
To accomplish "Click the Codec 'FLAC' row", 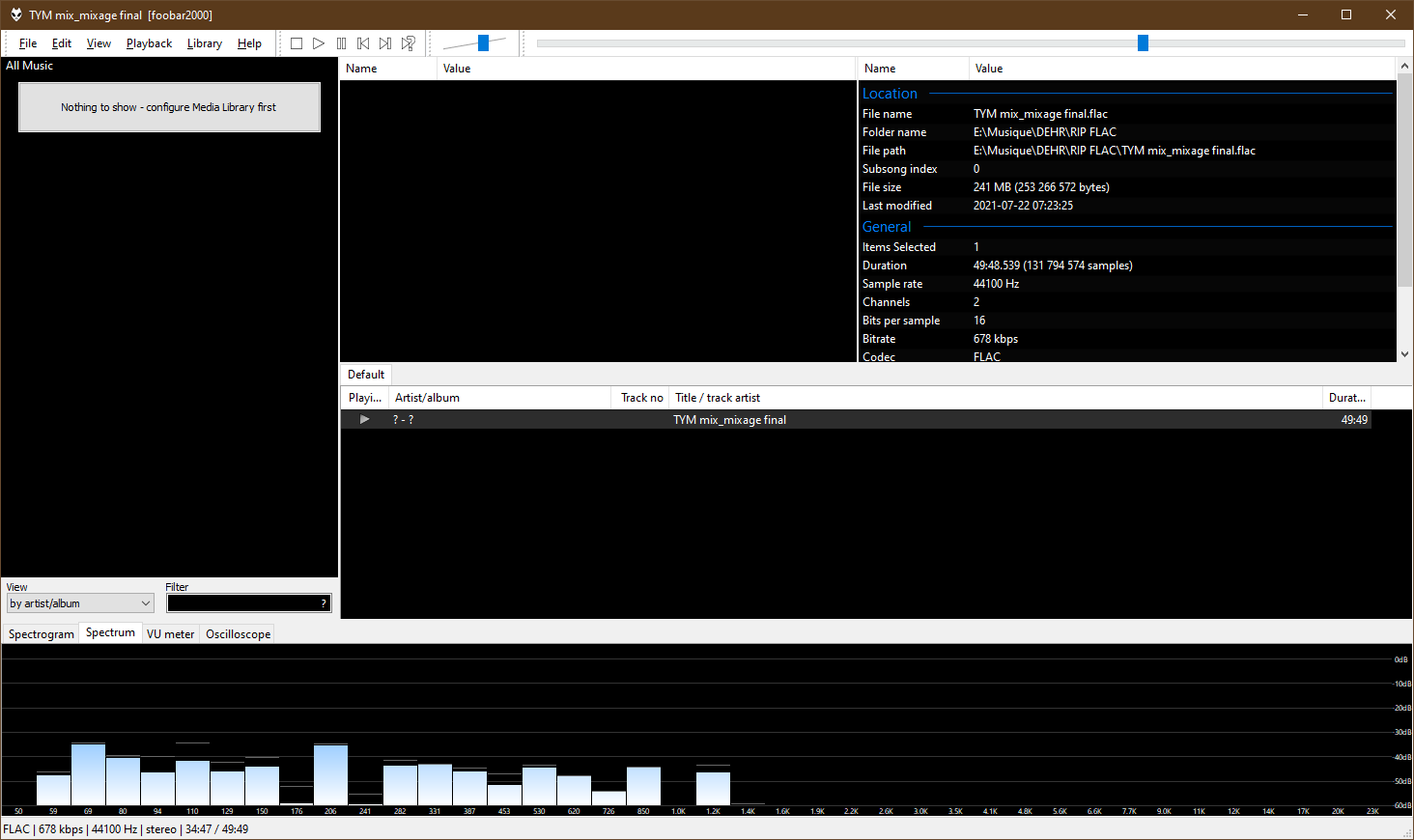I will point(1127,356).
